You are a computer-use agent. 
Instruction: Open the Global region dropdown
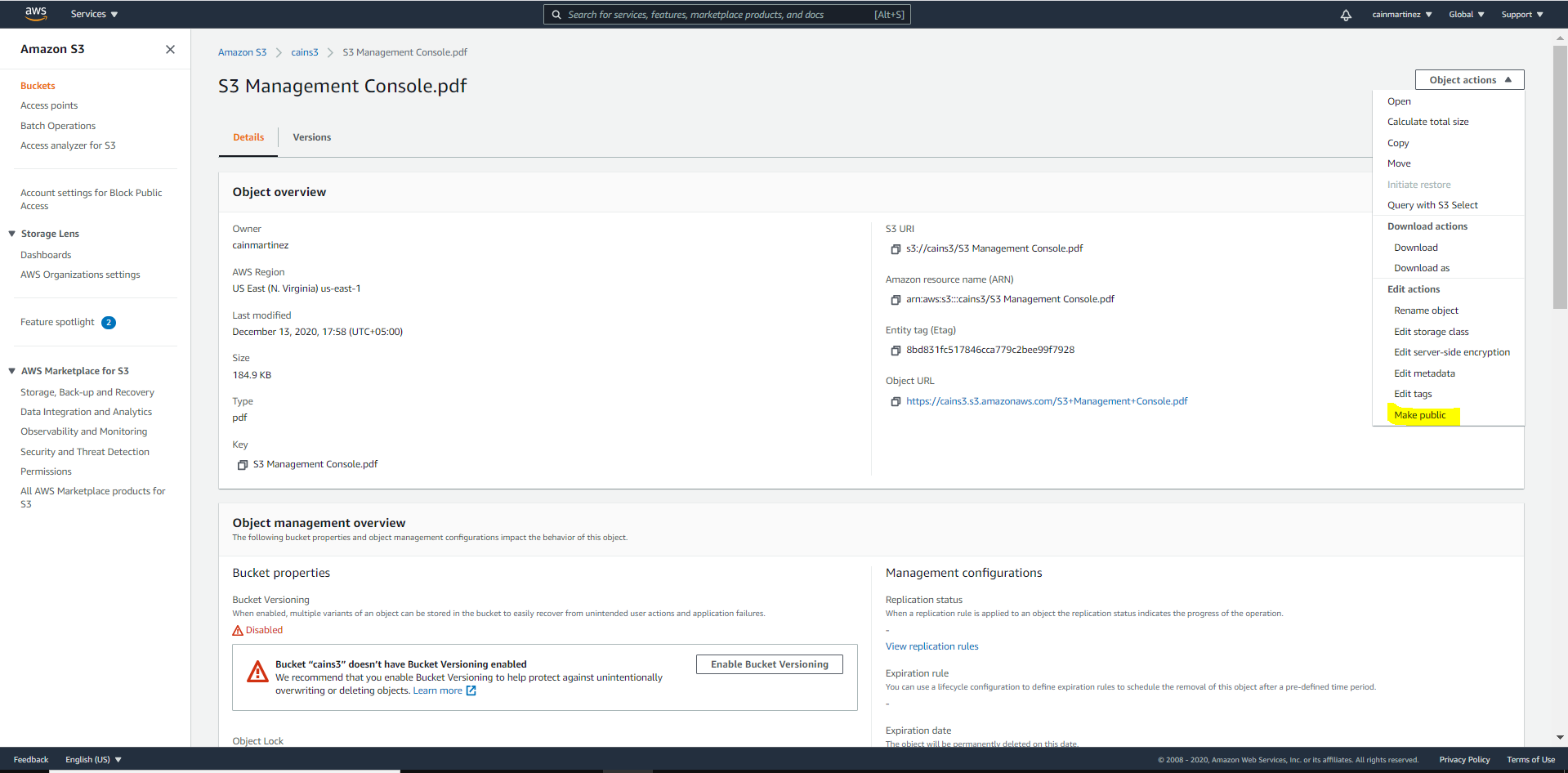1466,14
